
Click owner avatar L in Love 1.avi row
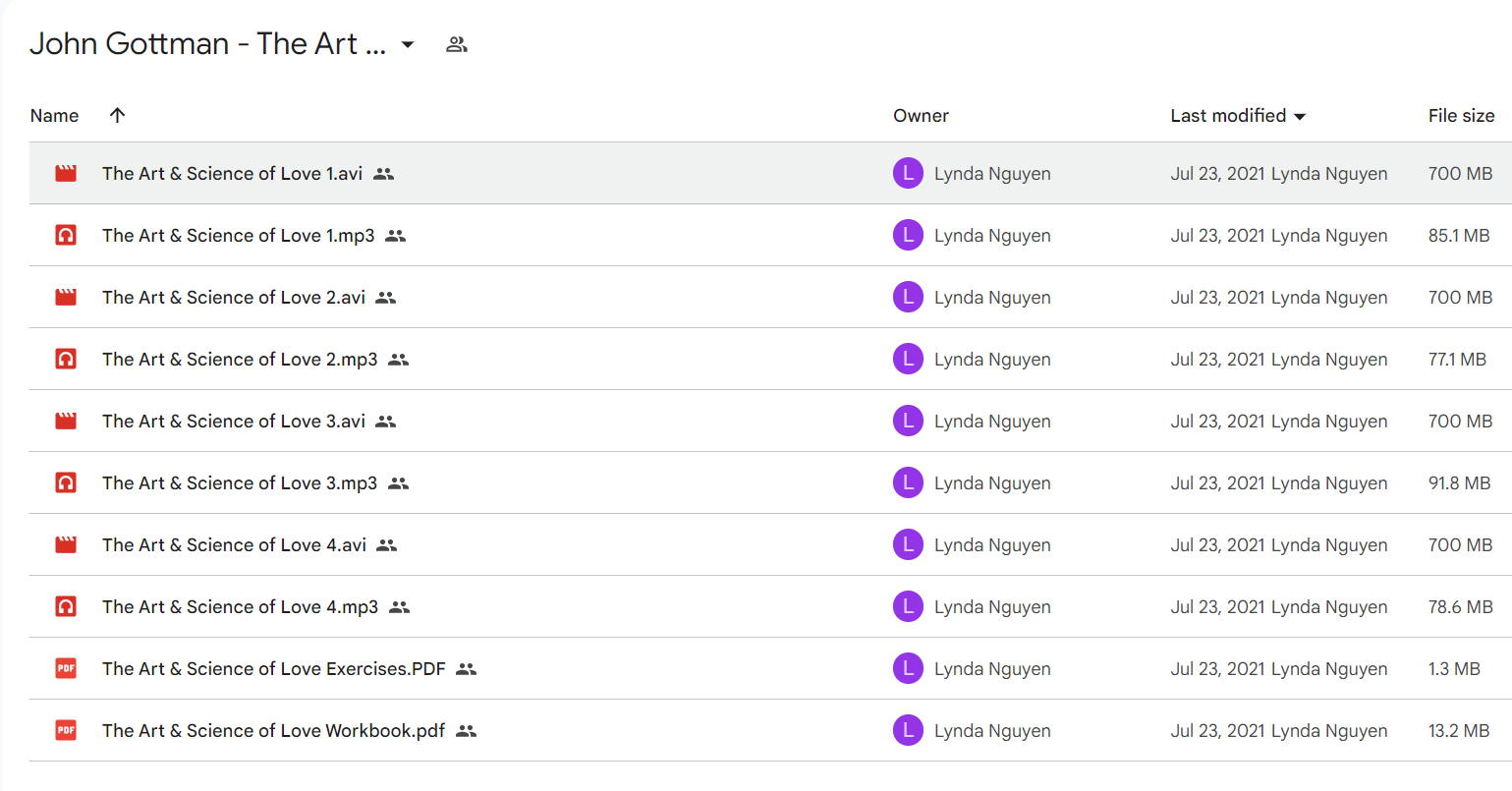point(908,174)
